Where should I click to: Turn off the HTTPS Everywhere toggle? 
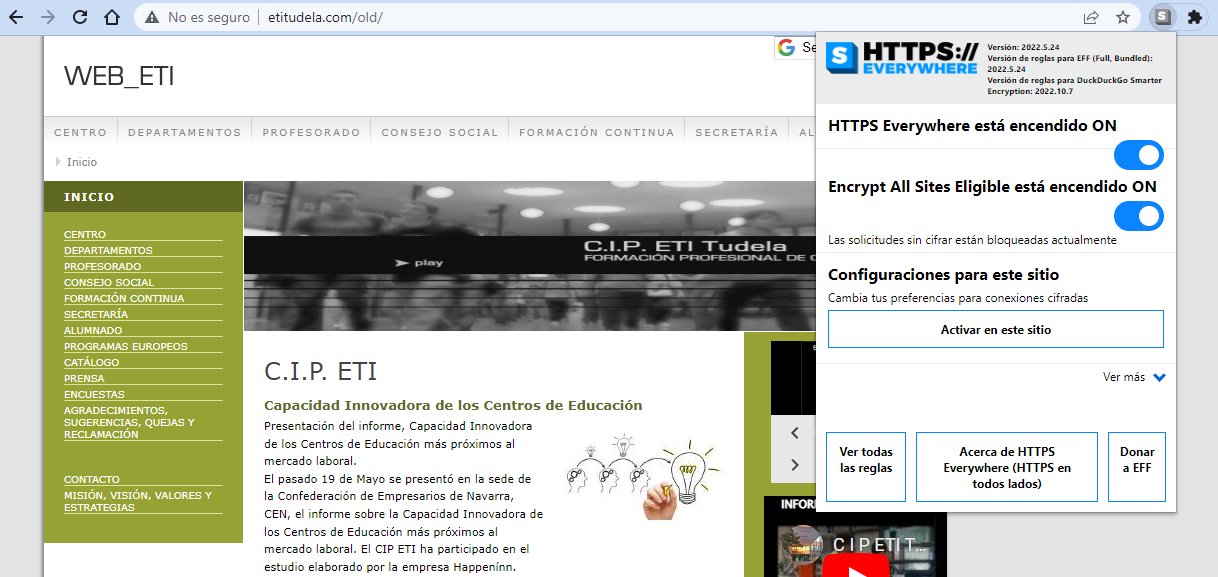(1138, 155)
